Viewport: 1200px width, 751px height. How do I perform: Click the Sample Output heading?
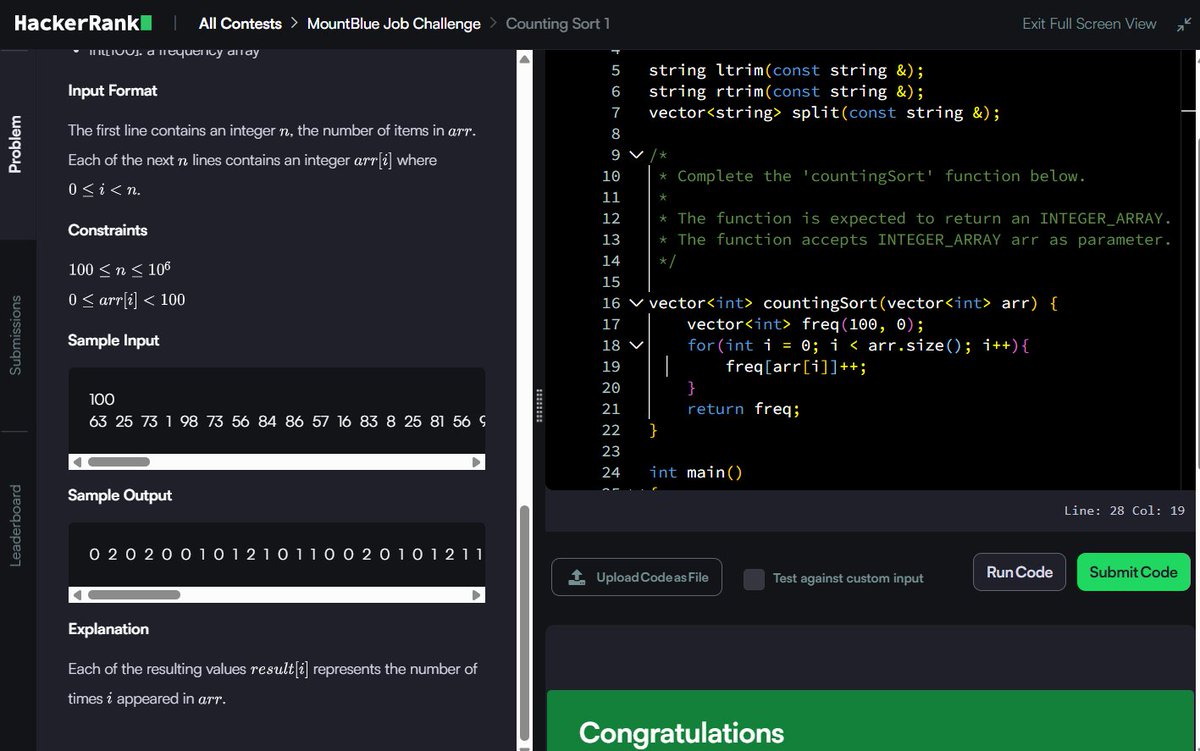coord(120,495)
